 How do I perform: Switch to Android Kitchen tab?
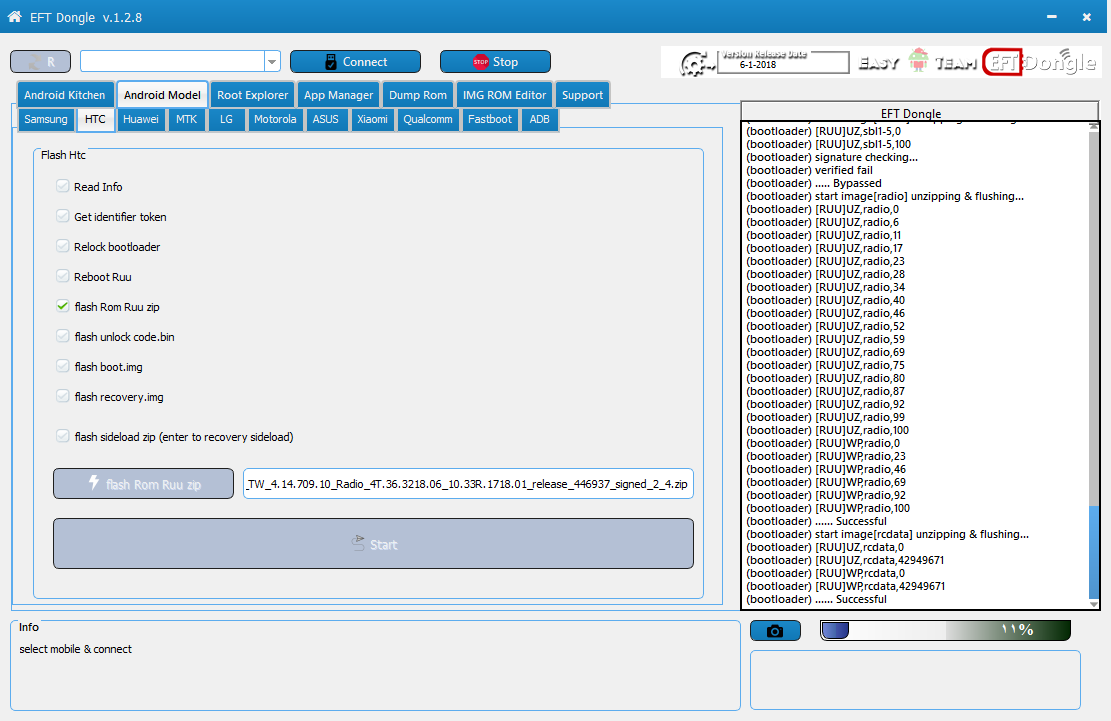tap(64, 95)
